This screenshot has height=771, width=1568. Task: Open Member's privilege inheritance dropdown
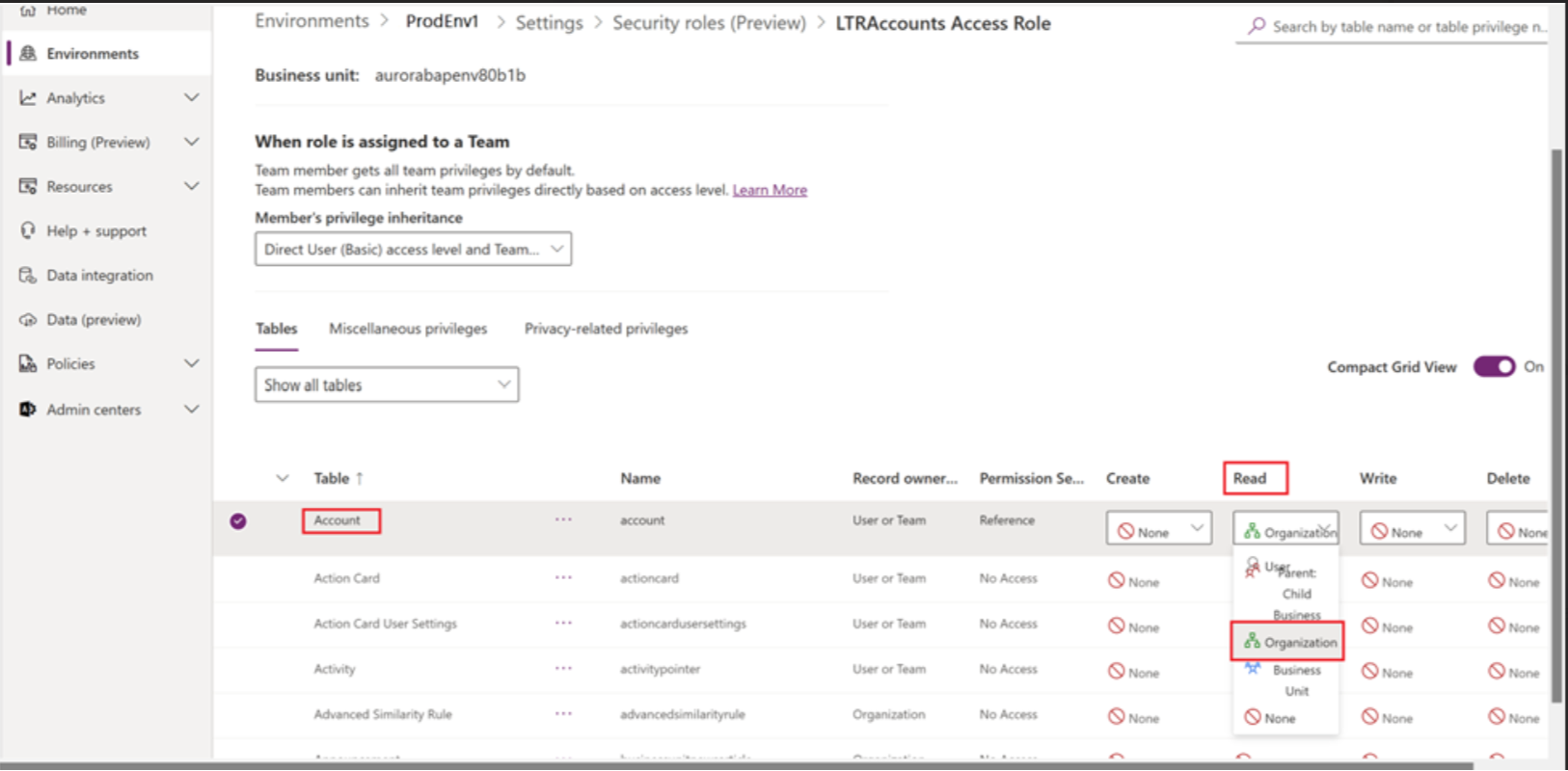[x=413, y=250]
